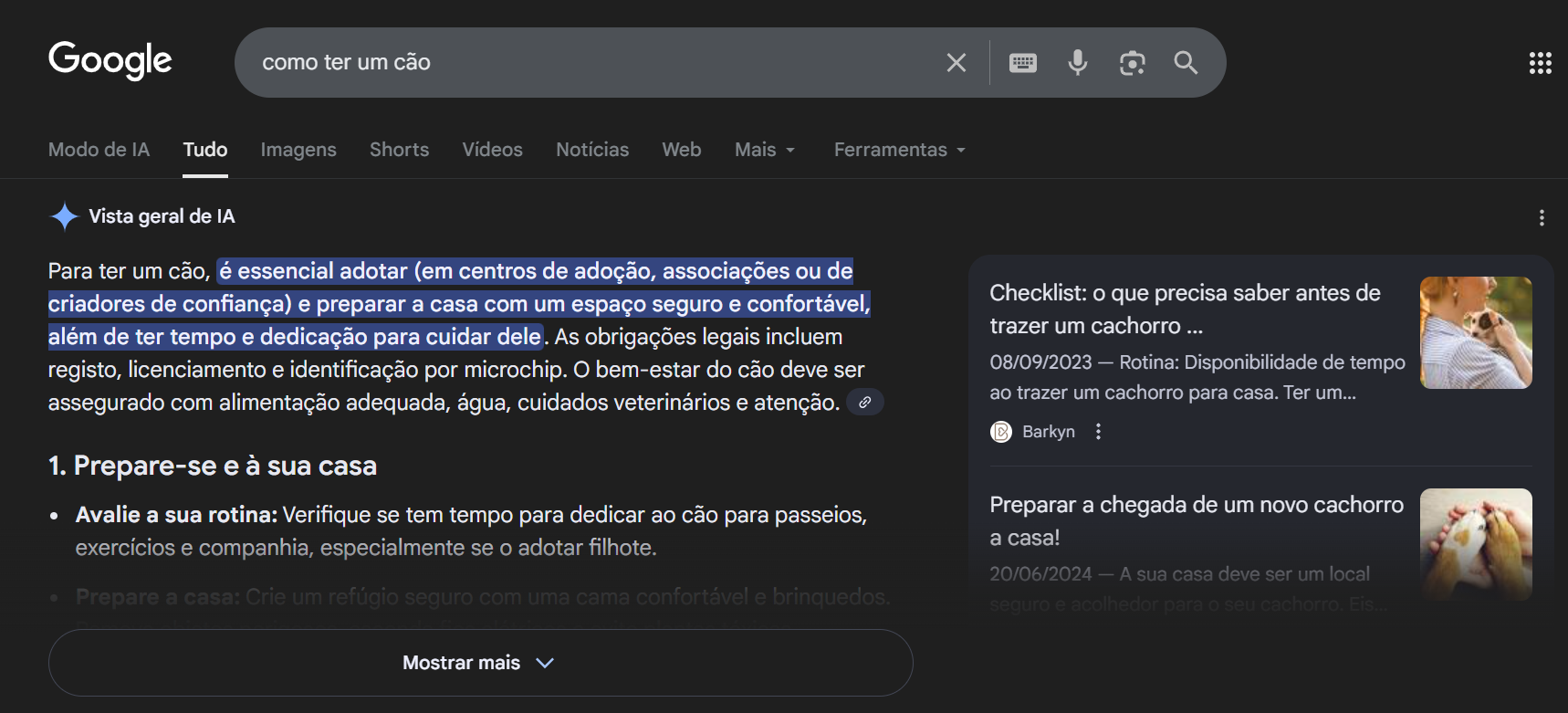This screenshot has height=713, width=1568.
Task: Open the Checklist cachorro article link
Action: pos(1184,309)
